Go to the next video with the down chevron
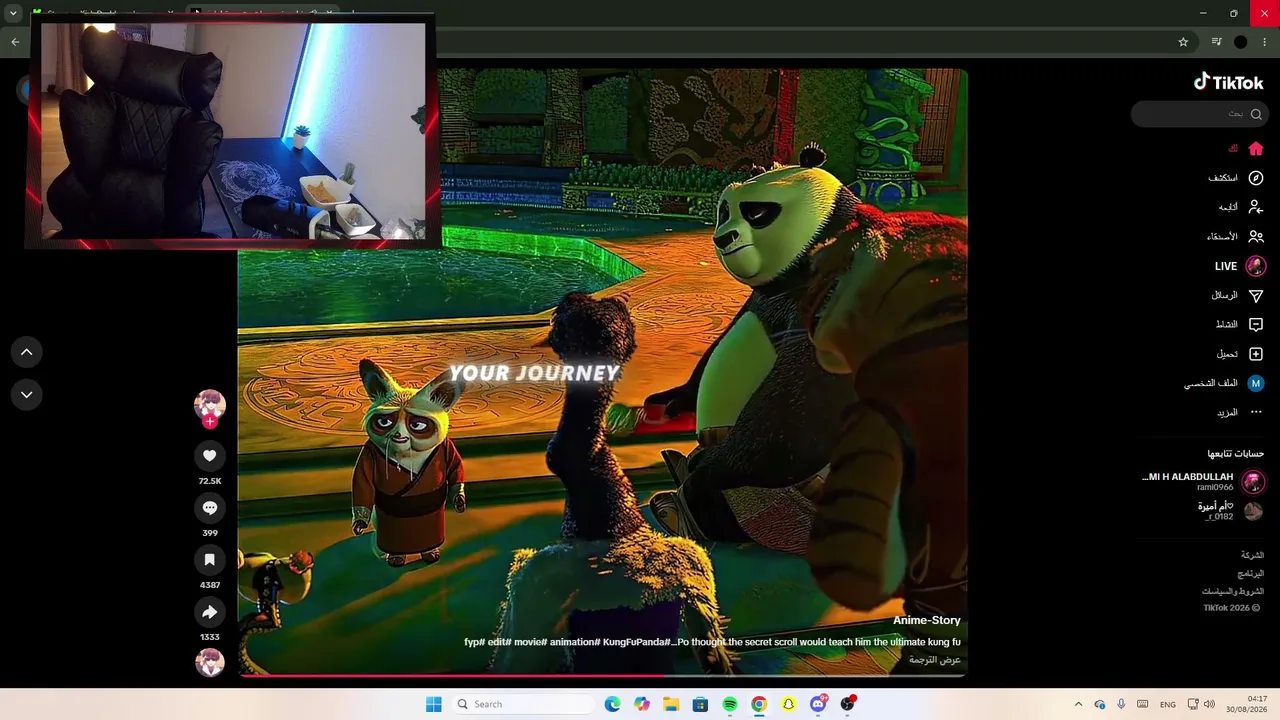The width and height of the screenshot is (1280, 720). (x=27, y=395)
